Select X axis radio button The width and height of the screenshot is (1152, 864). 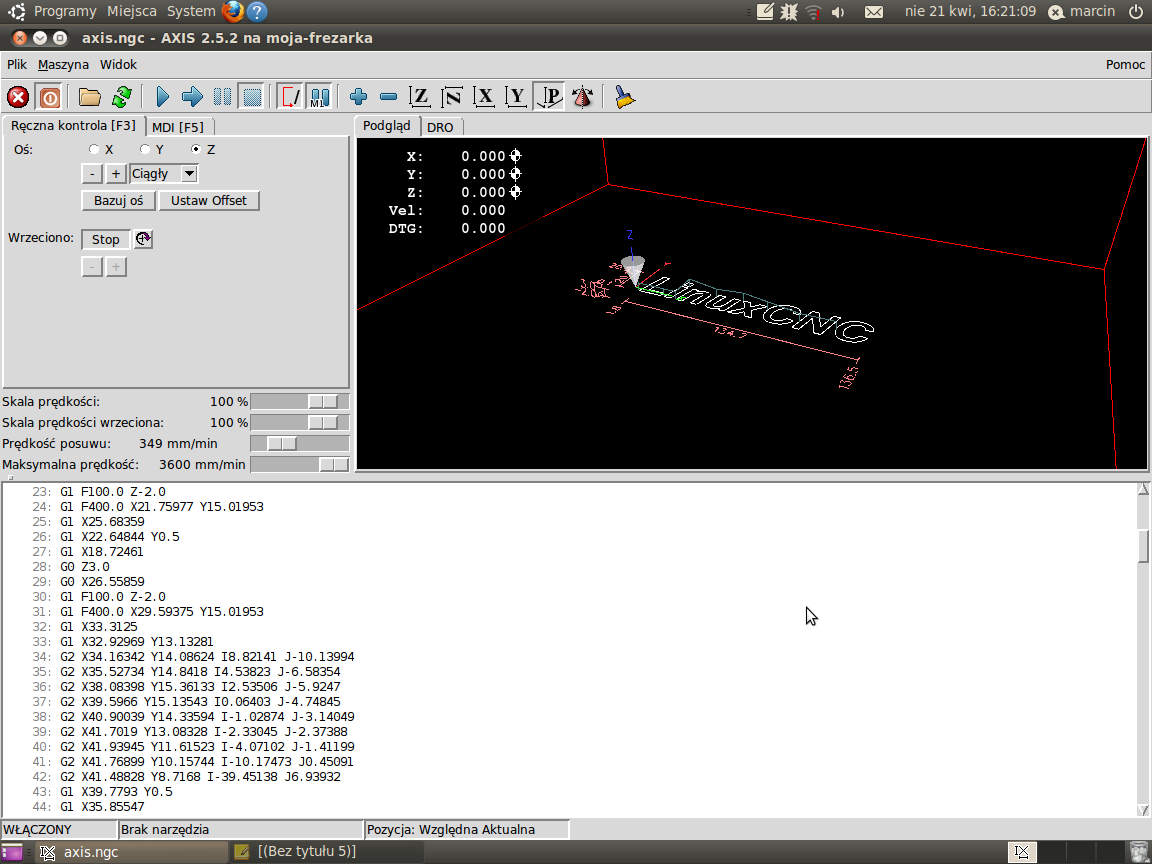(x=94, y=149)
